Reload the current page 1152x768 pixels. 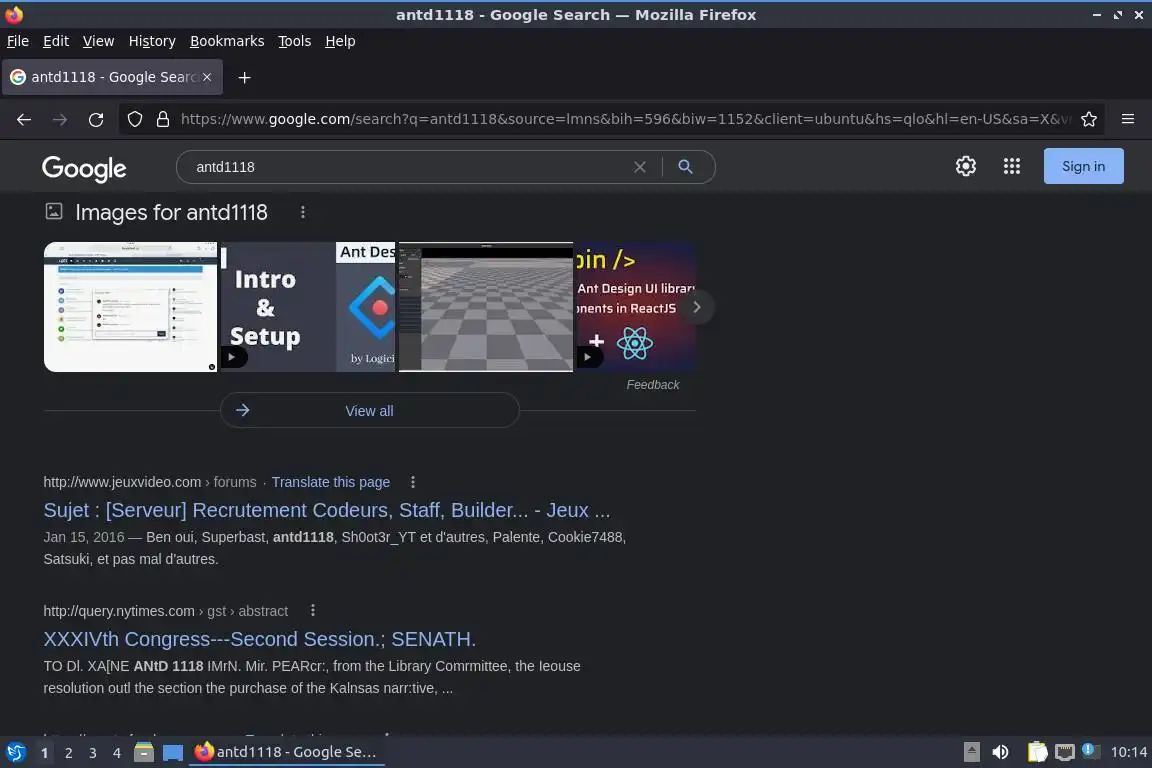tap(96, 119)
